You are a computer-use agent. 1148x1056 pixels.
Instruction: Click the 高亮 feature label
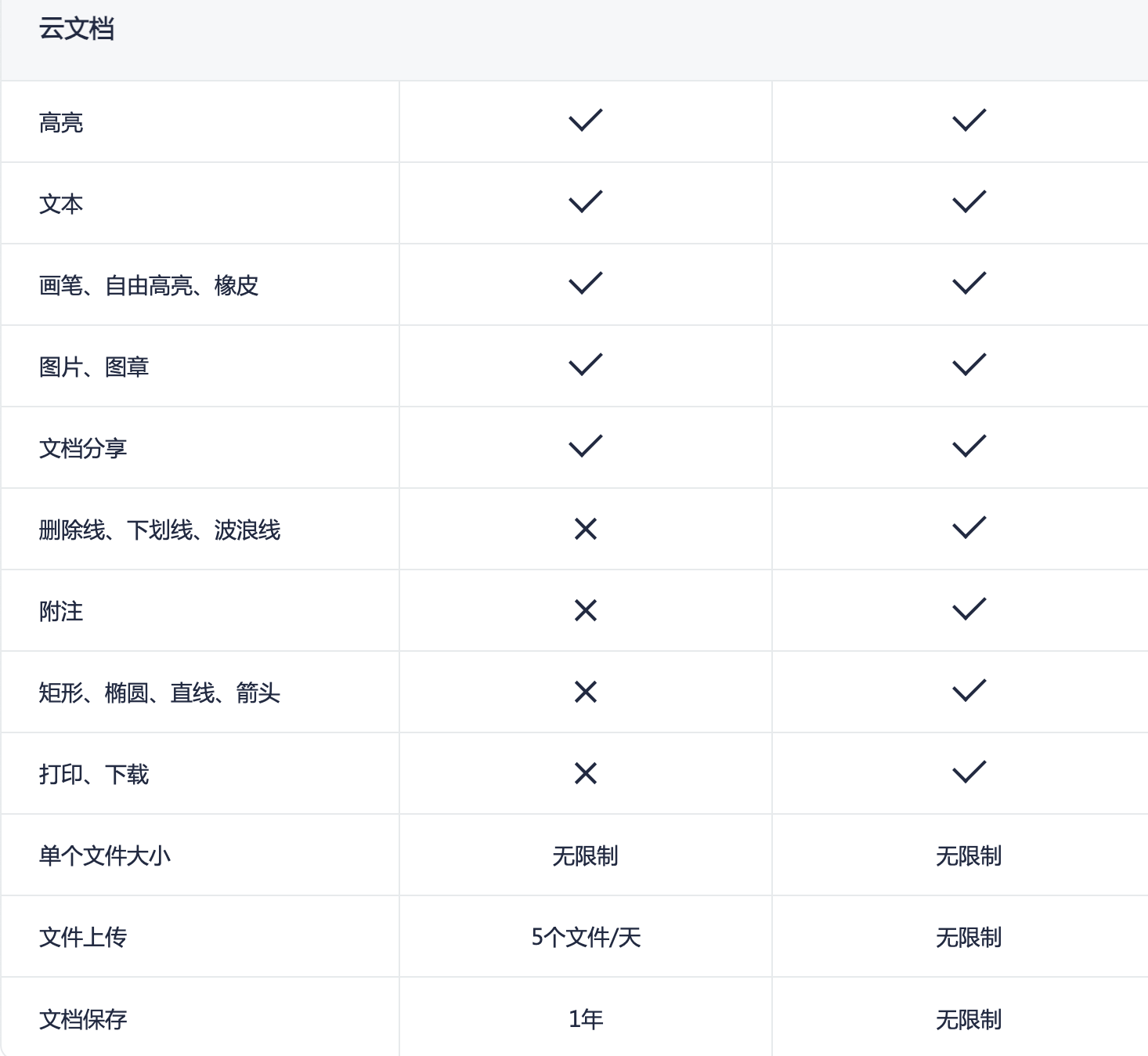61,122
